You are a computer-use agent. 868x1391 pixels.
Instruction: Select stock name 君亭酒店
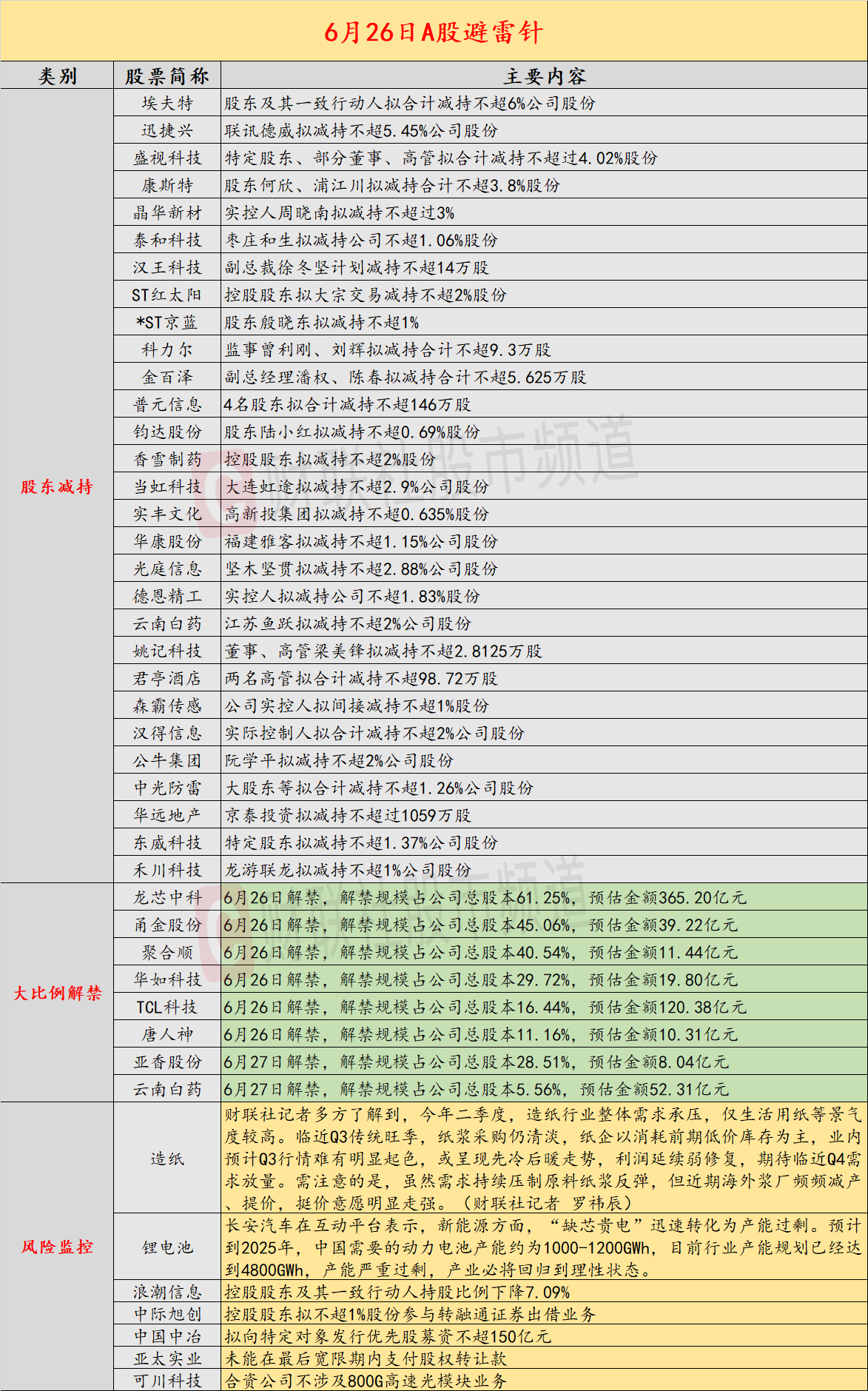(167, 678)
